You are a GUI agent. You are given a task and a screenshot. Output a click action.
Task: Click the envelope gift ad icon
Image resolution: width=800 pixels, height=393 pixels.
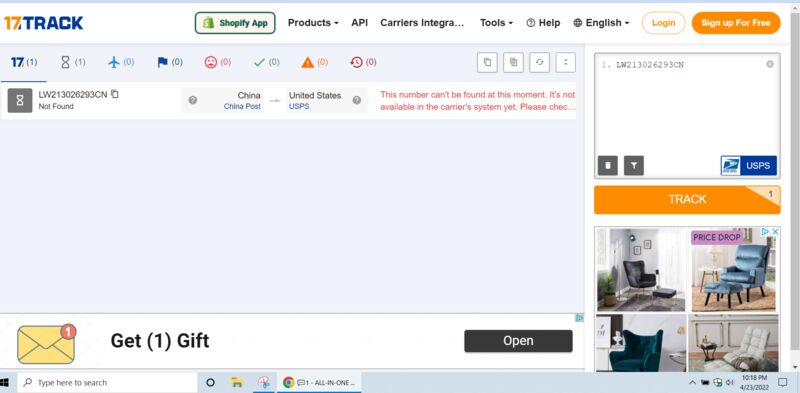tap(46, 344)
